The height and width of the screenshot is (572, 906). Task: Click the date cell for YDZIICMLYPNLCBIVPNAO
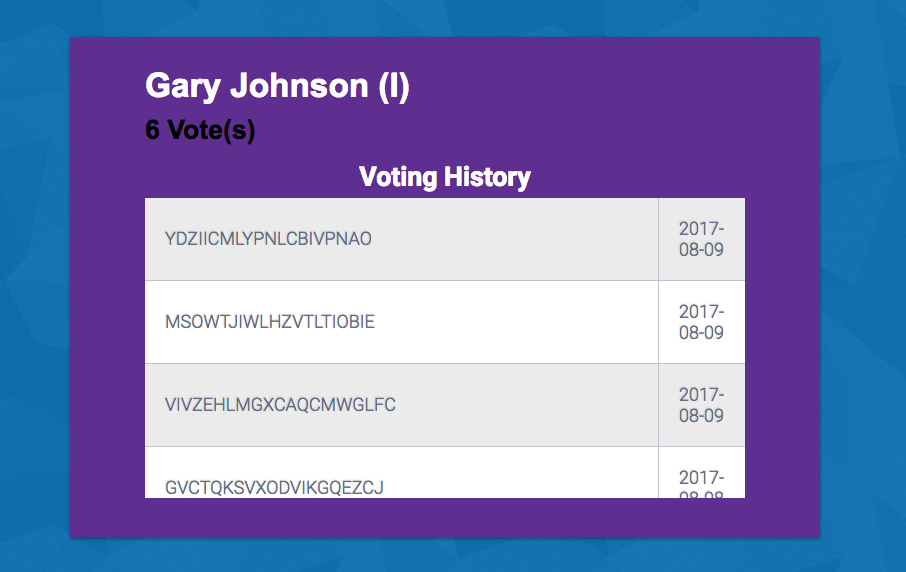click(x=701, y=239)
